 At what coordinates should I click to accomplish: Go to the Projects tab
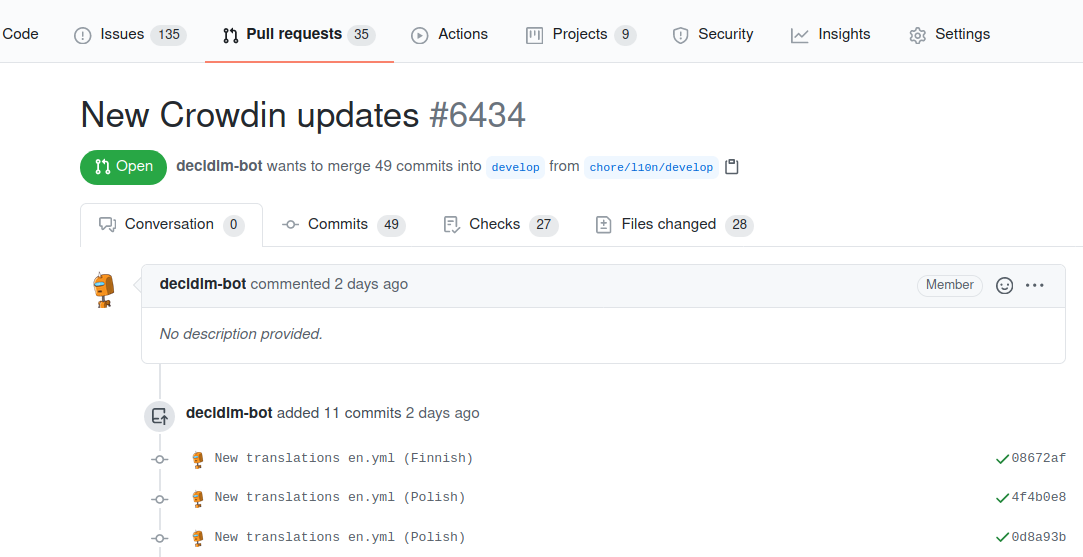click(581, 35)
